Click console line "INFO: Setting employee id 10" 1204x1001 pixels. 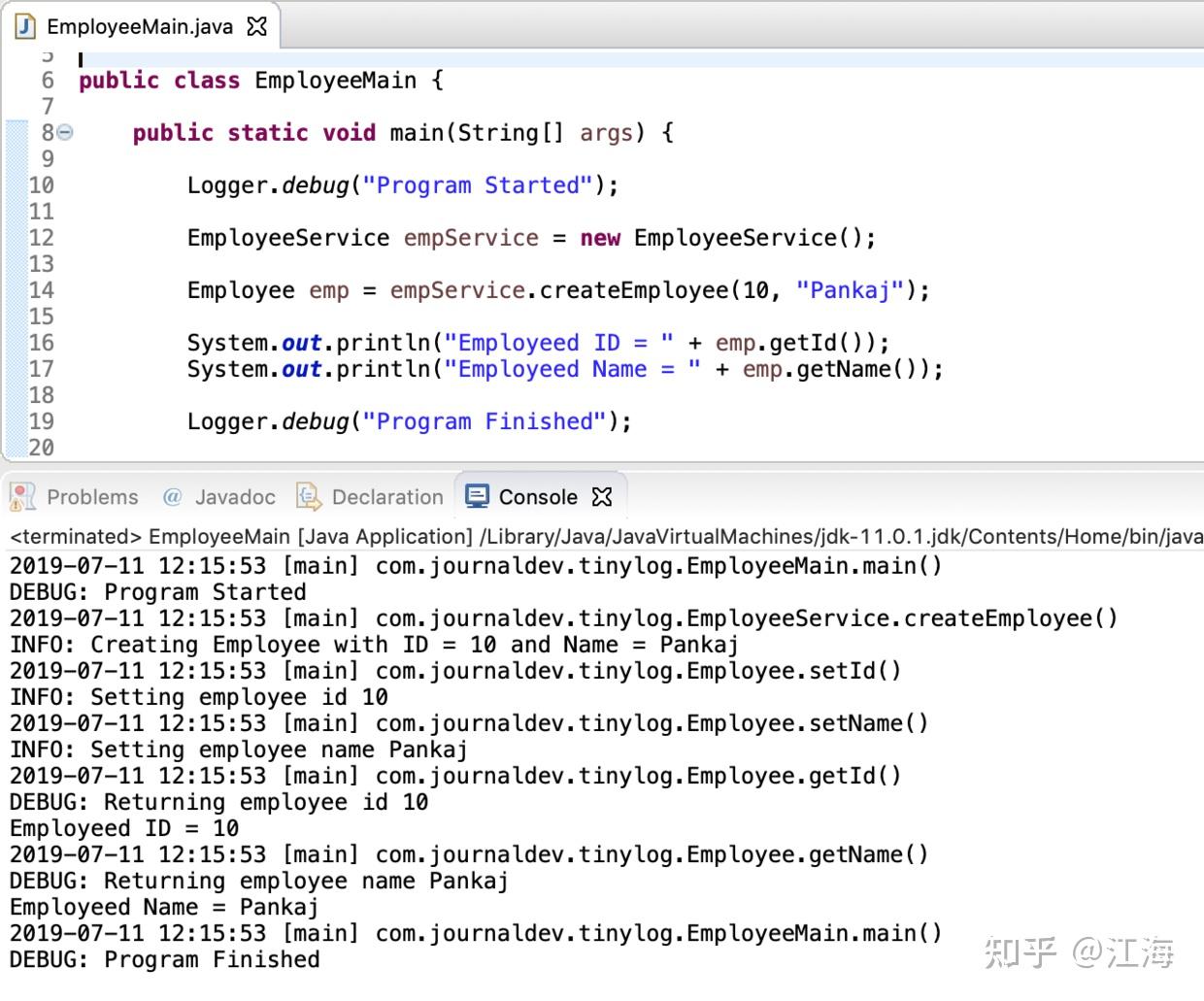coord(199,697)
